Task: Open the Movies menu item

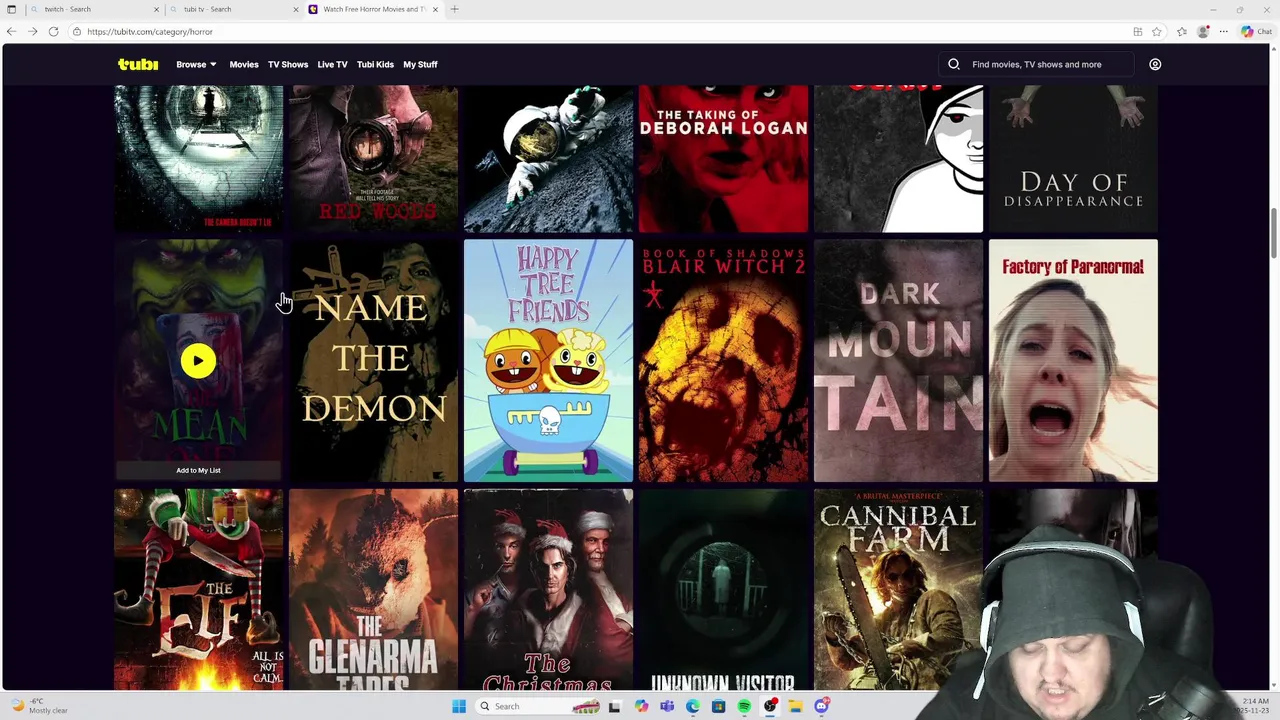Action: point(244,64)
